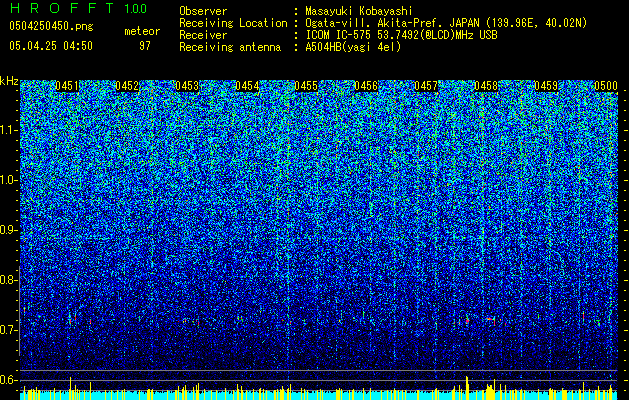This screenshot has height=400, width=629.
Task: Click the 0457 time marker
Action: pos(426,86)
